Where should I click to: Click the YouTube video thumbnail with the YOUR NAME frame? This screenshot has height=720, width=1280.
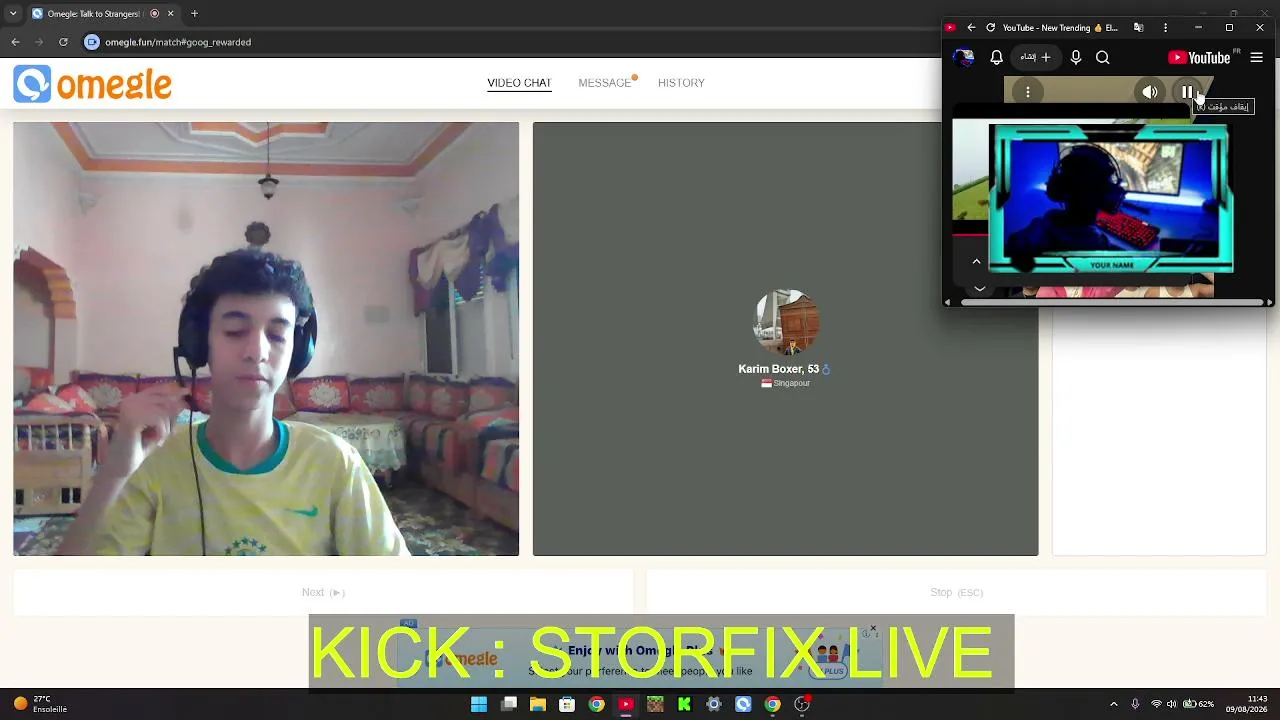[1111, 198]
